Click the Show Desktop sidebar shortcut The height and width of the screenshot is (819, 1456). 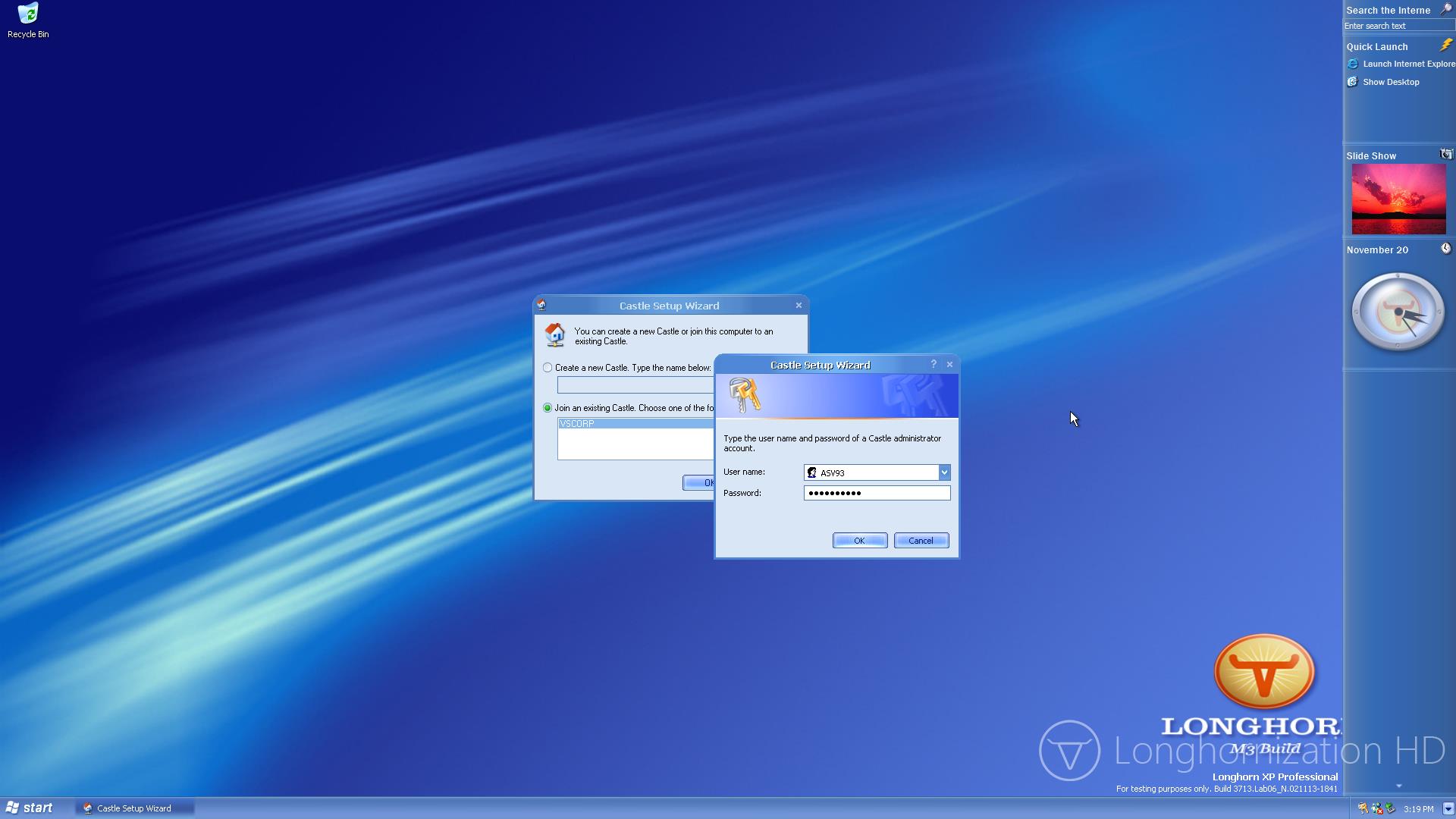[1390, 82]
